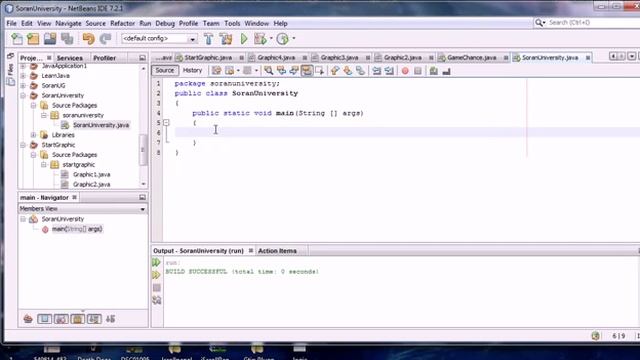Click the Debug Project icon
The width and height of the screenshot is (640, 360).
tap(260, 39)
